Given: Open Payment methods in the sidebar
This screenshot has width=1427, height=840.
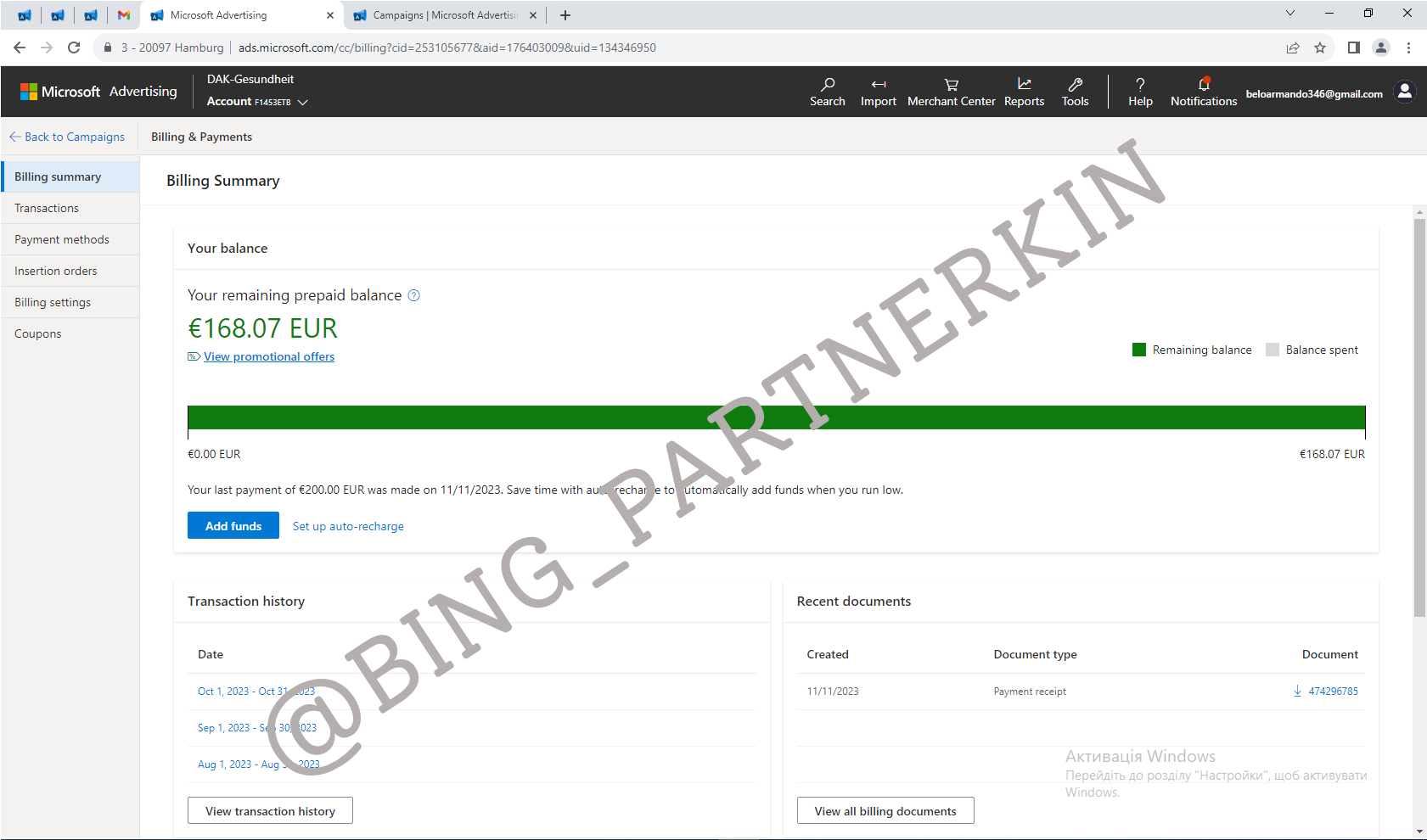Looking at the screenshot, I should [62, 239].
